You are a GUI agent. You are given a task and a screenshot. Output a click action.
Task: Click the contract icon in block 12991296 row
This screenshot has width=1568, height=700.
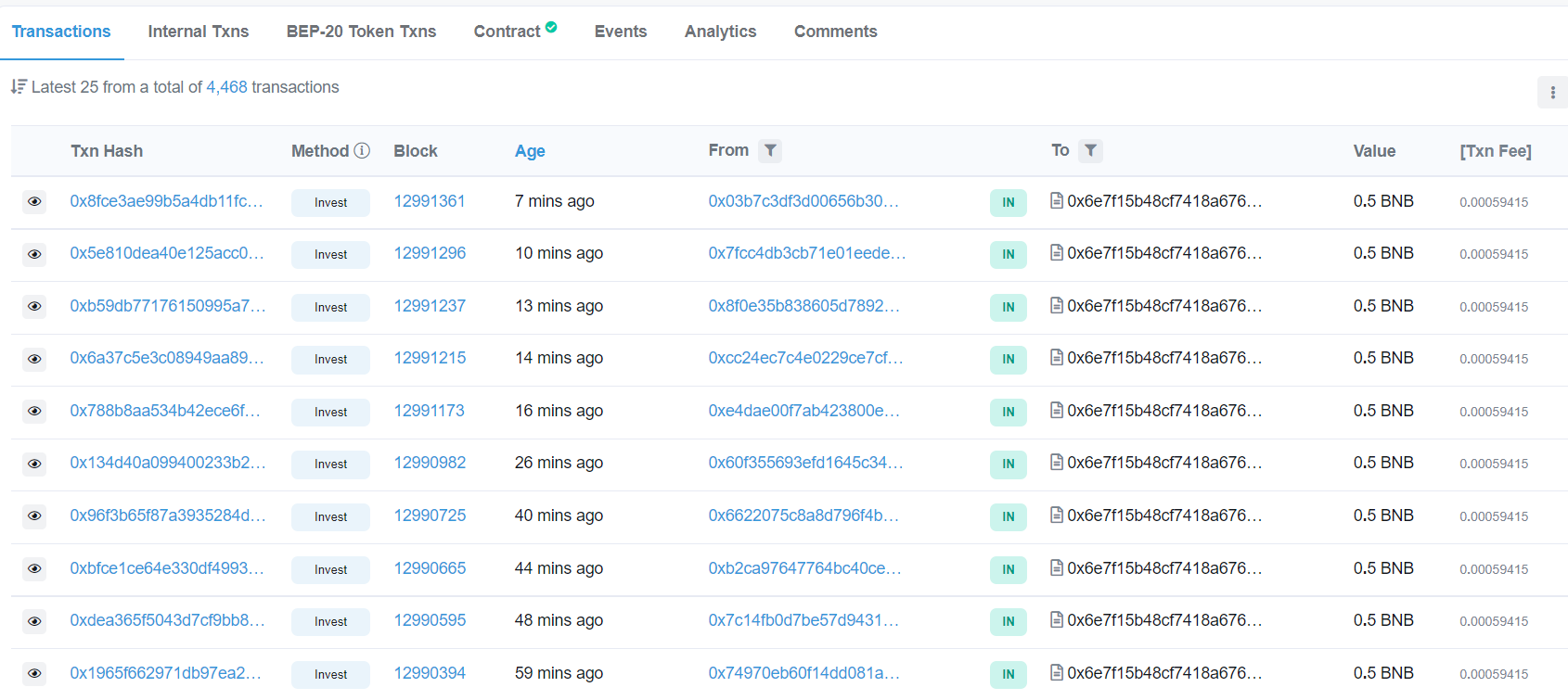tap(1056, 252)
